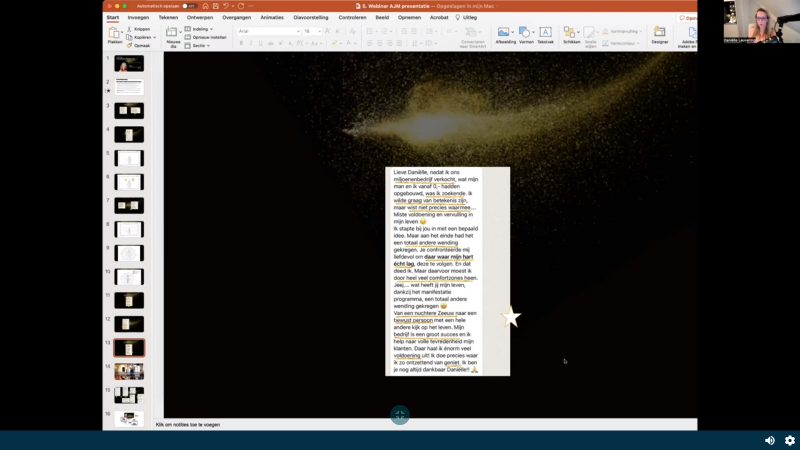
Task: Click the notes field 'Klik om notities toe te voegen'
Action: pyautogui.click(x=188, y=424)
